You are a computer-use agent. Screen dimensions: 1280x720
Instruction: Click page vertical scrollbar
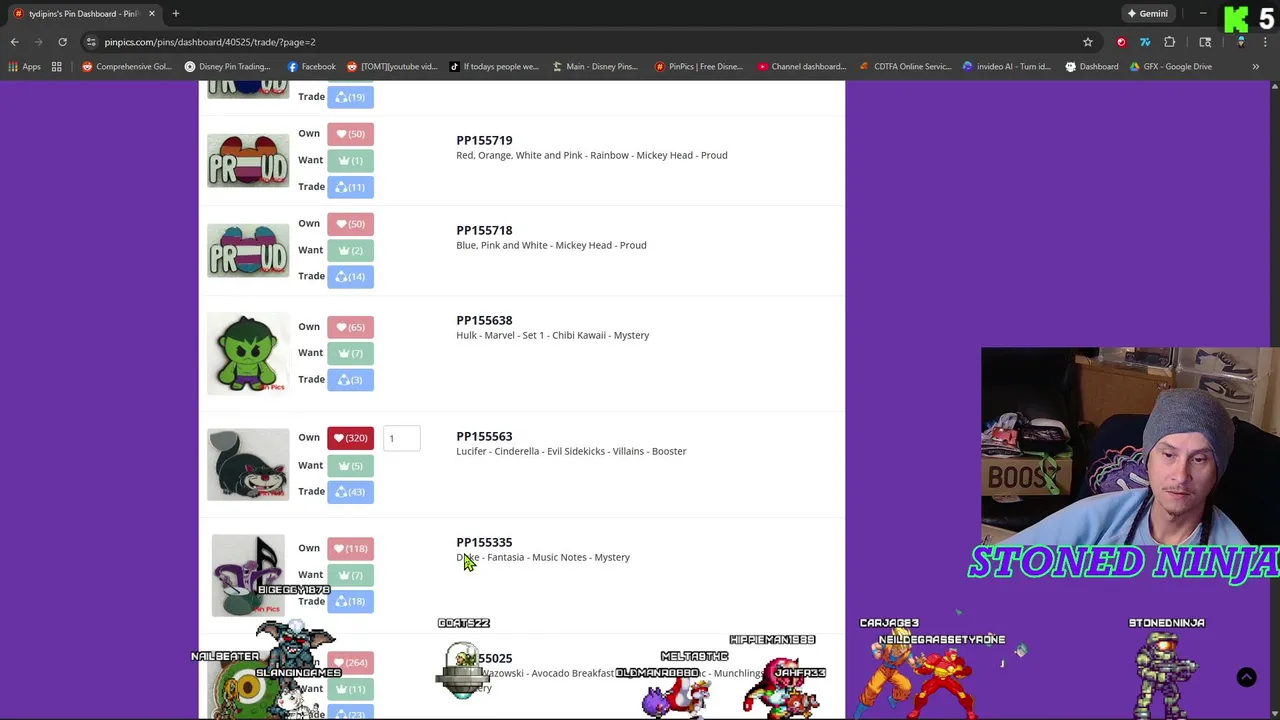pos(1274,400)
